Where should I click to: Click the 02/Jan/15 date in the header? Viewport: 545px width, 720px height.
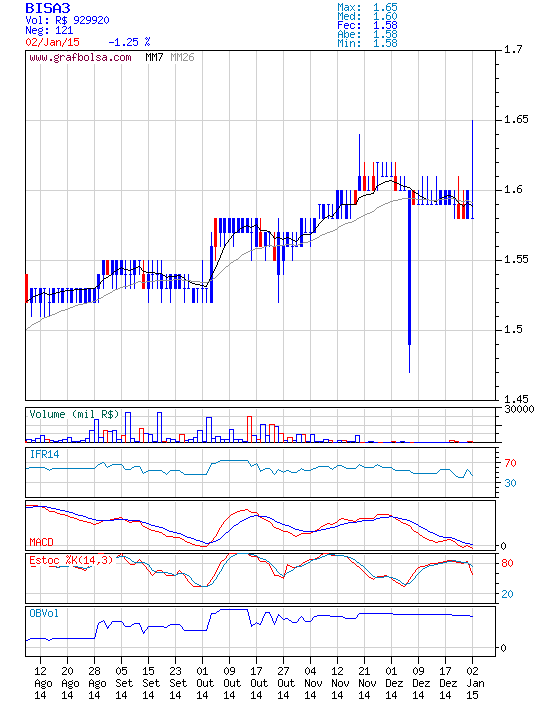pos(52,42)
